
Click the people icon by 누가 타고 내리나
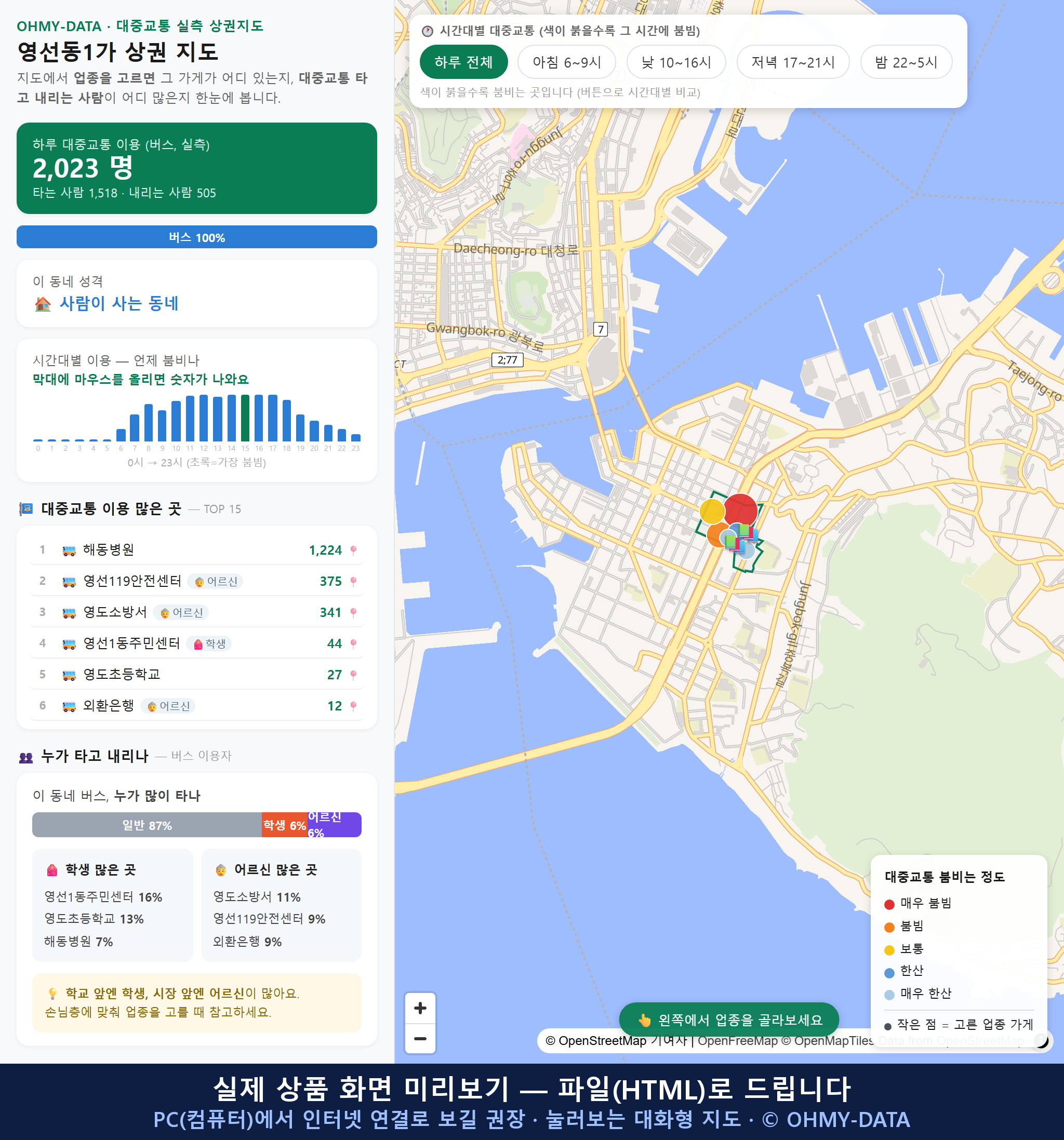coord(26,757)
